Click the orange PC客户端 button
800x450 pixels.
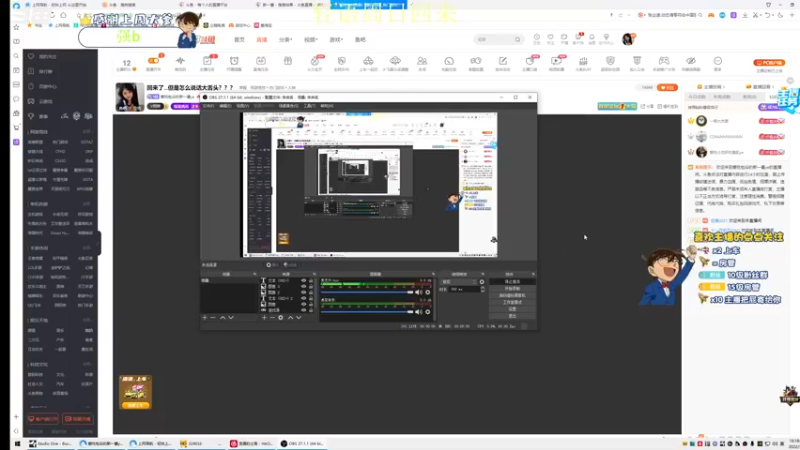769,63
